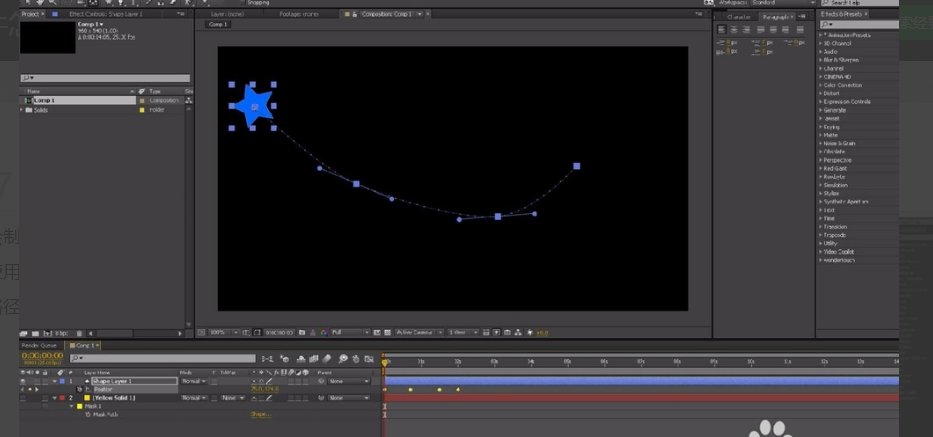Open the Graph Editor from timeline toolbar

click(x=371, y=358)
